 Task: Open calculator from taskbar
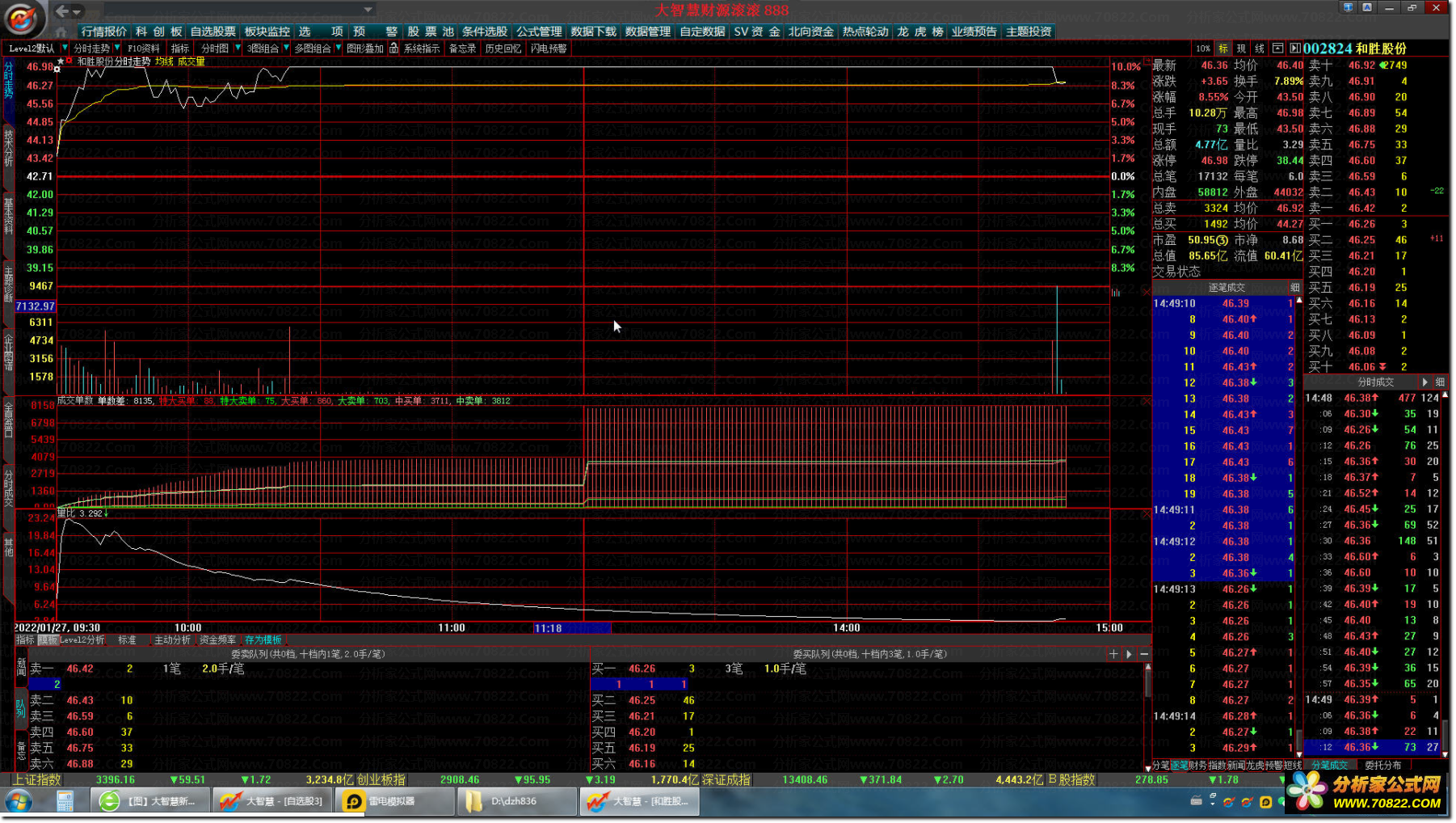click(x=65, y=802)
